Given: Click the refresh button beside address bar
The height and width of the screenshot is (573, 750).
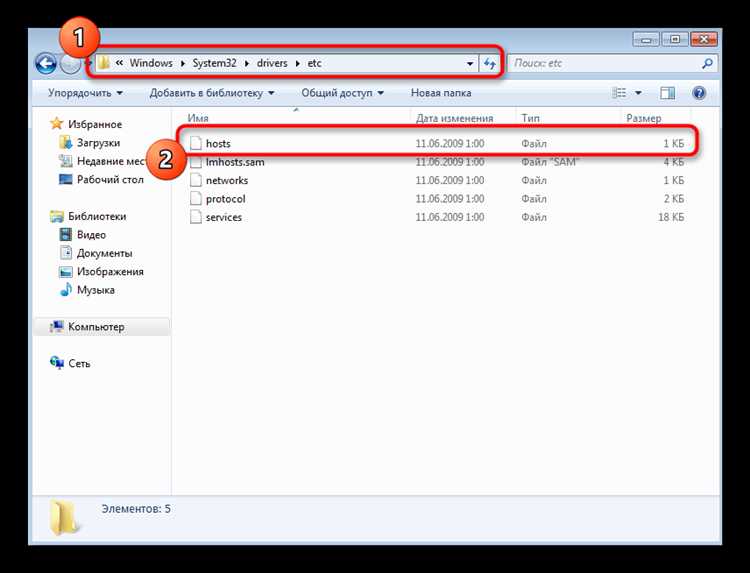Looking at the screenshot, I should (x=490, y=63).
